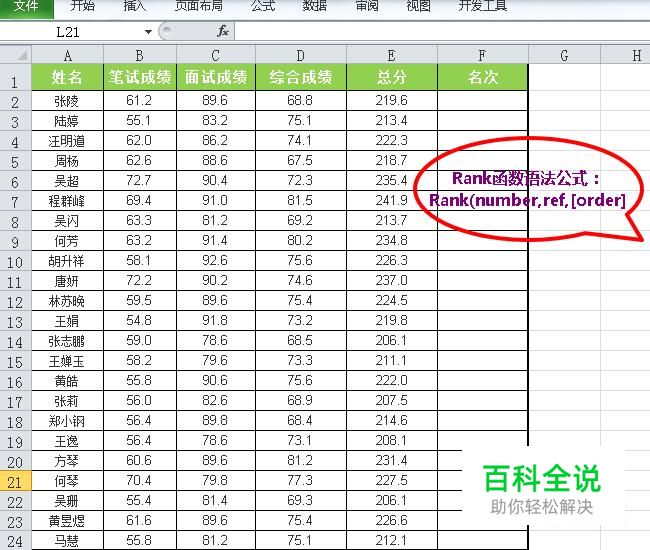Select the cell with name 汪明道
This screenshot has height=550, width=650.
[68, 141]
